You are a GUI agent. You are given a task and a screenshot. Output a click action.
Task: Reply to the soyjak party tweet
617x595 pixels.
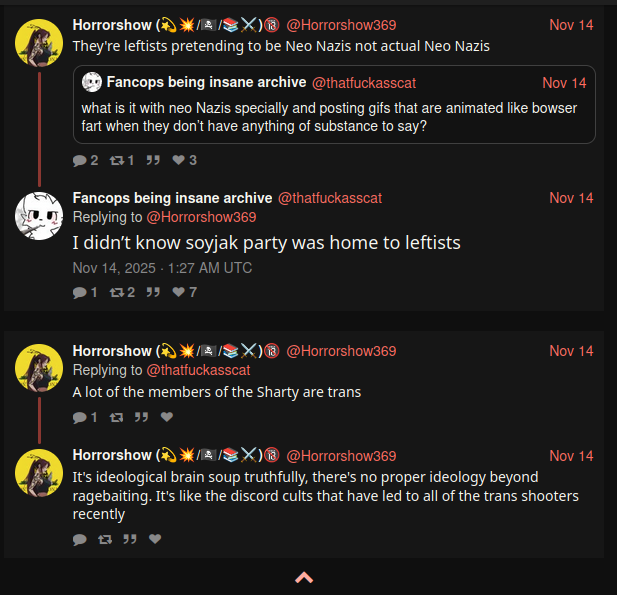tap(80, 292)
